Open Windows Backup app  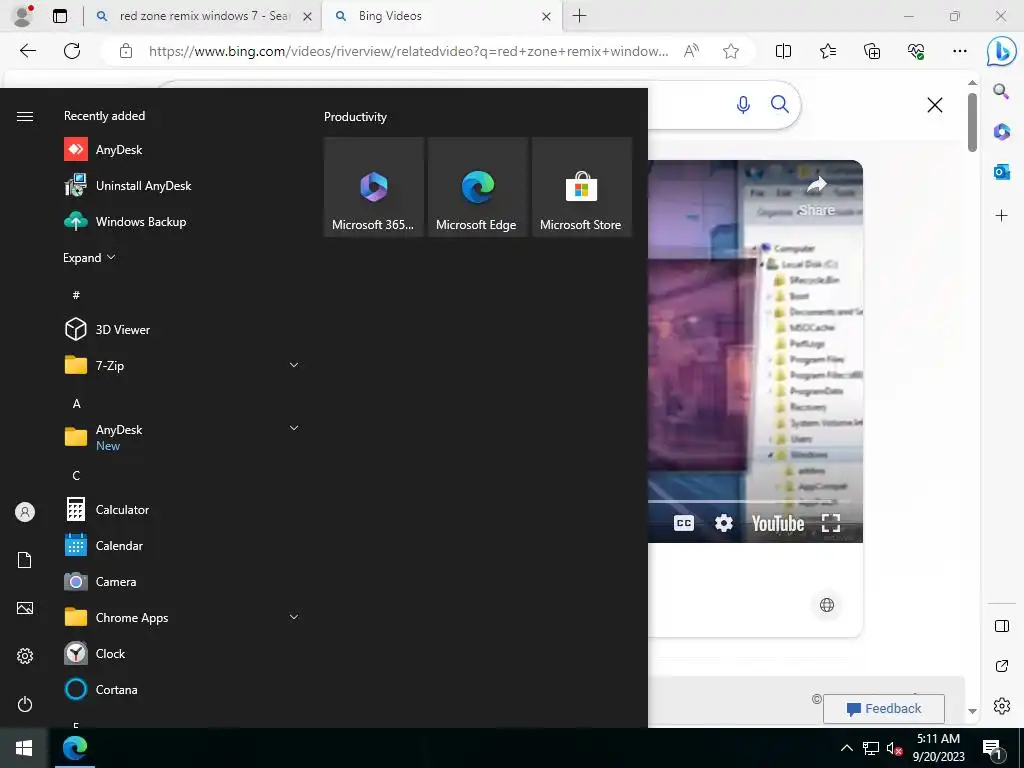tap(125, 221)
